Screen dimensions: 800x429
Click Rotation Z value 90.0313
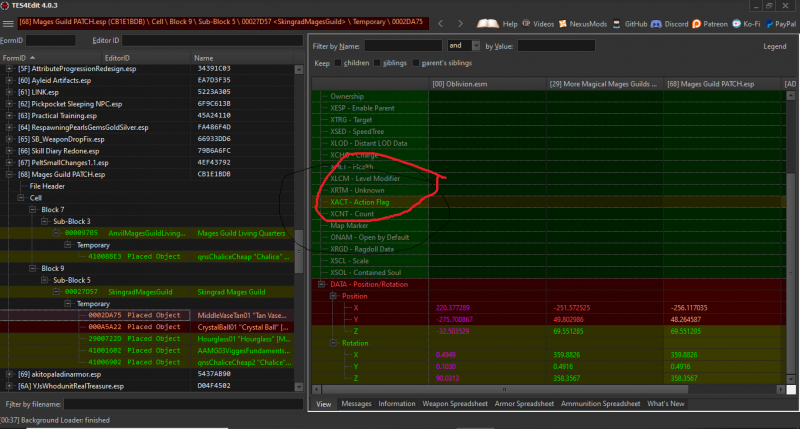click(445, 378)
